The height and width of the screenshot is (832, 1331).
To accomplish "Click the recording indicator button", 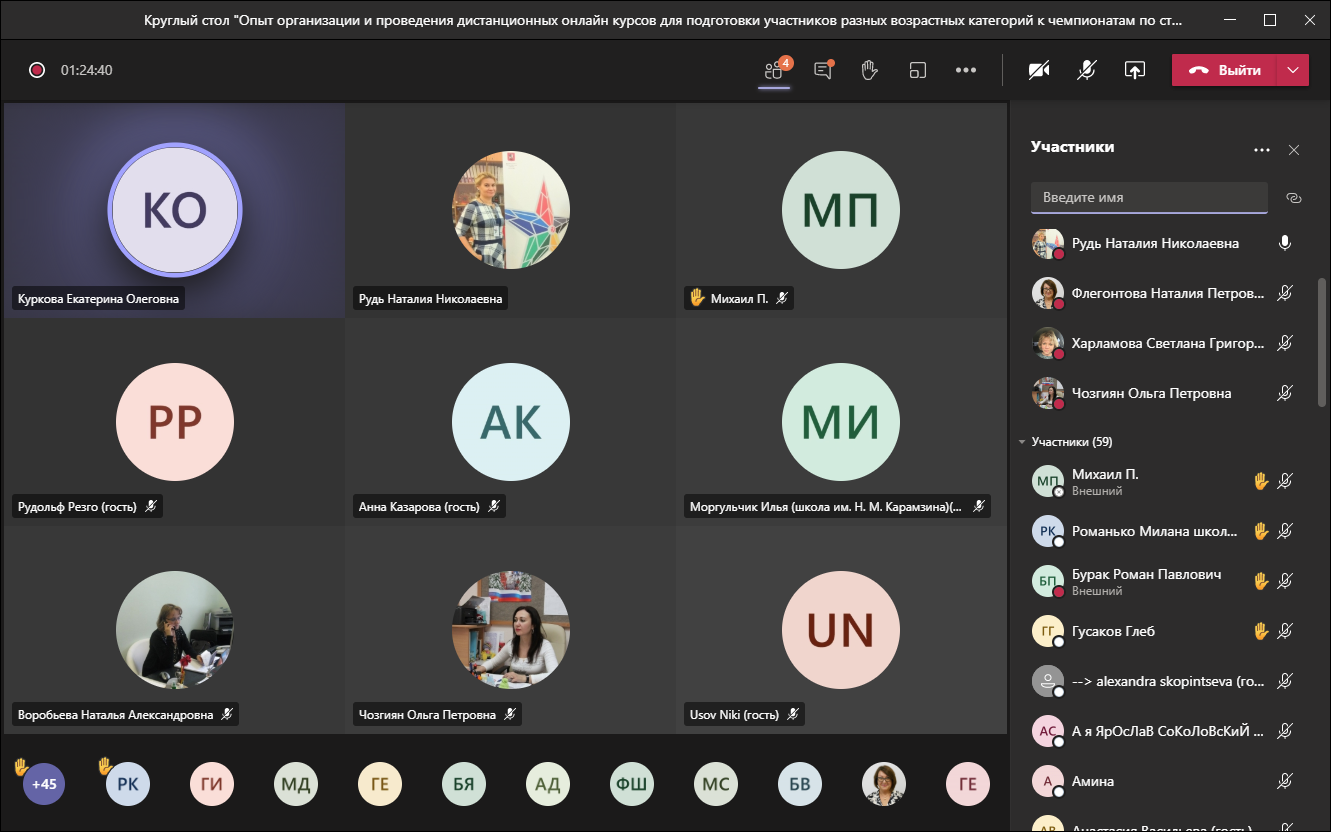I will (37, 70).
